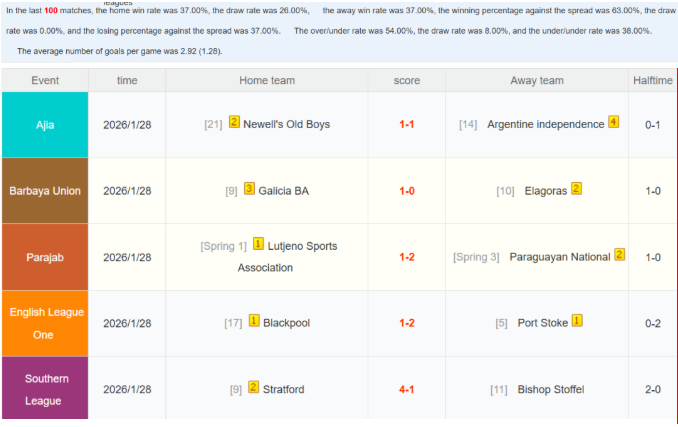Click the Parajab league cell
This screenshot has width=678, height=427.
45,257
